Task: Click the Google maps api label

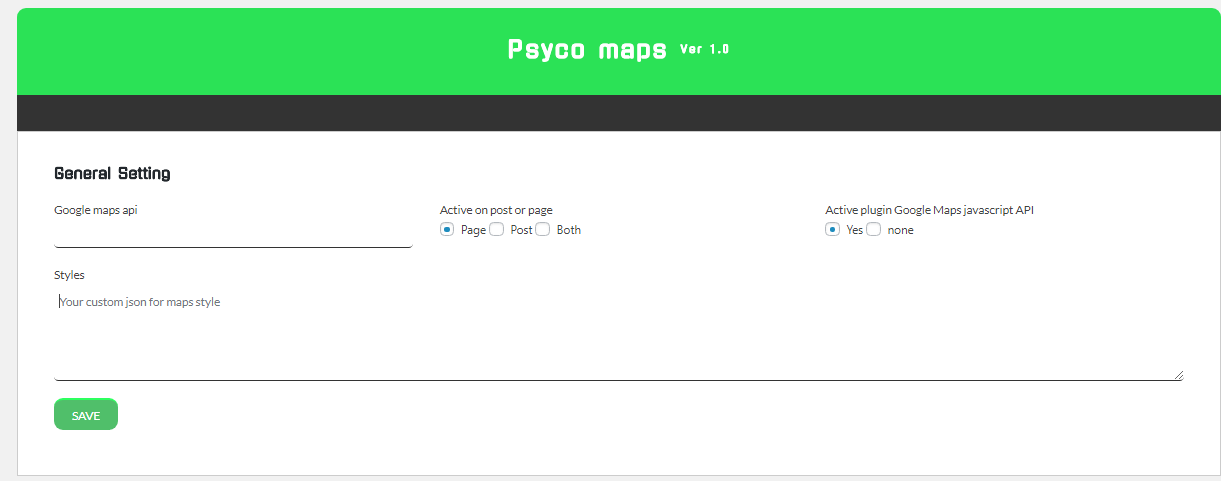Action: click(x=96, y=210)
